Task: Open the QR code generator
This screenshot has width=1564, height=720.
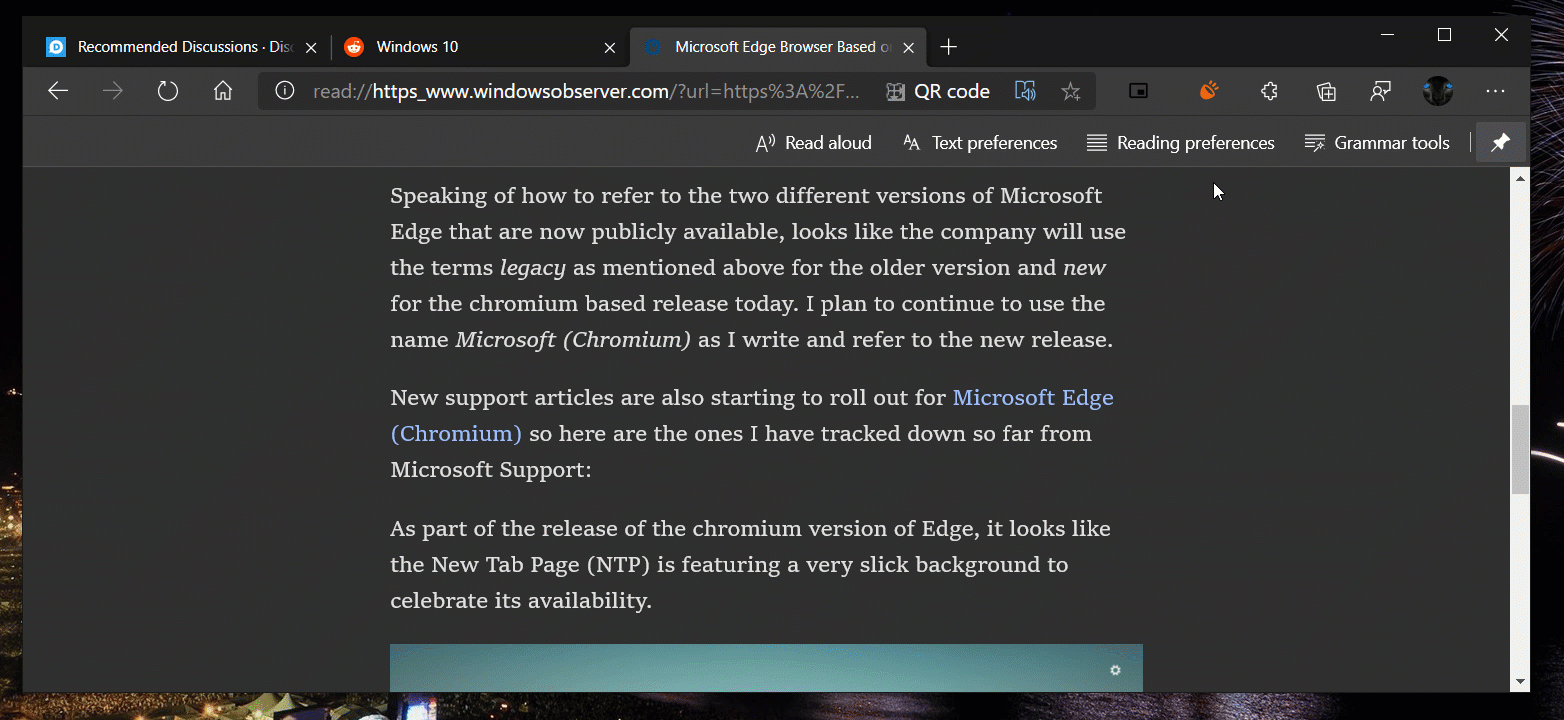Action: [938, 92]
